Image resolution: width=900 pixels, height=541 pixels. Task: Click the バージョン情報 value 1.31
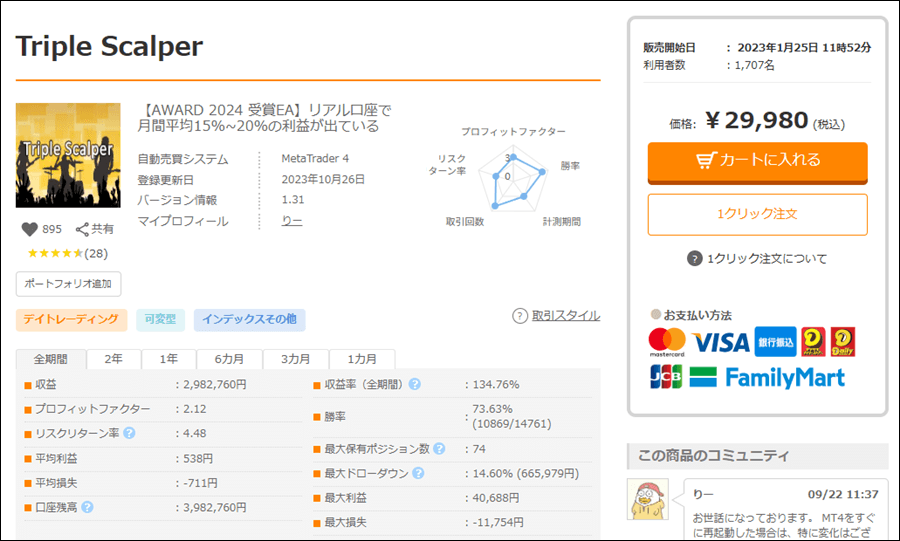pyautogui.click(x=293, y=200)
